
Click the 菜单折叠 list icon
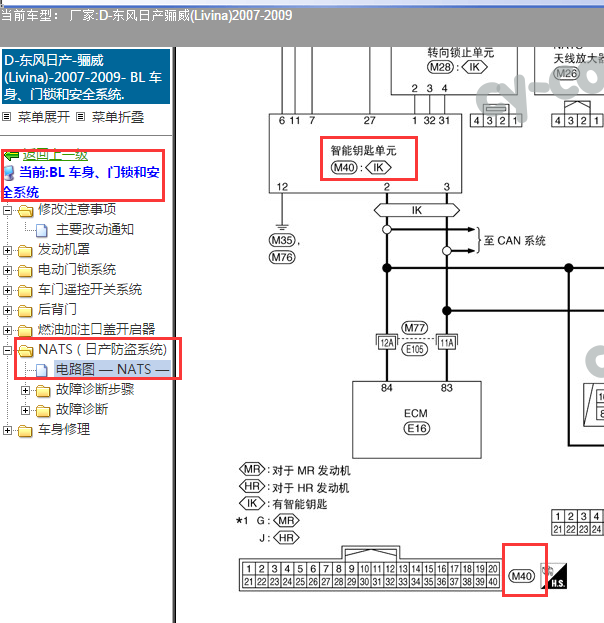(81, 117)
